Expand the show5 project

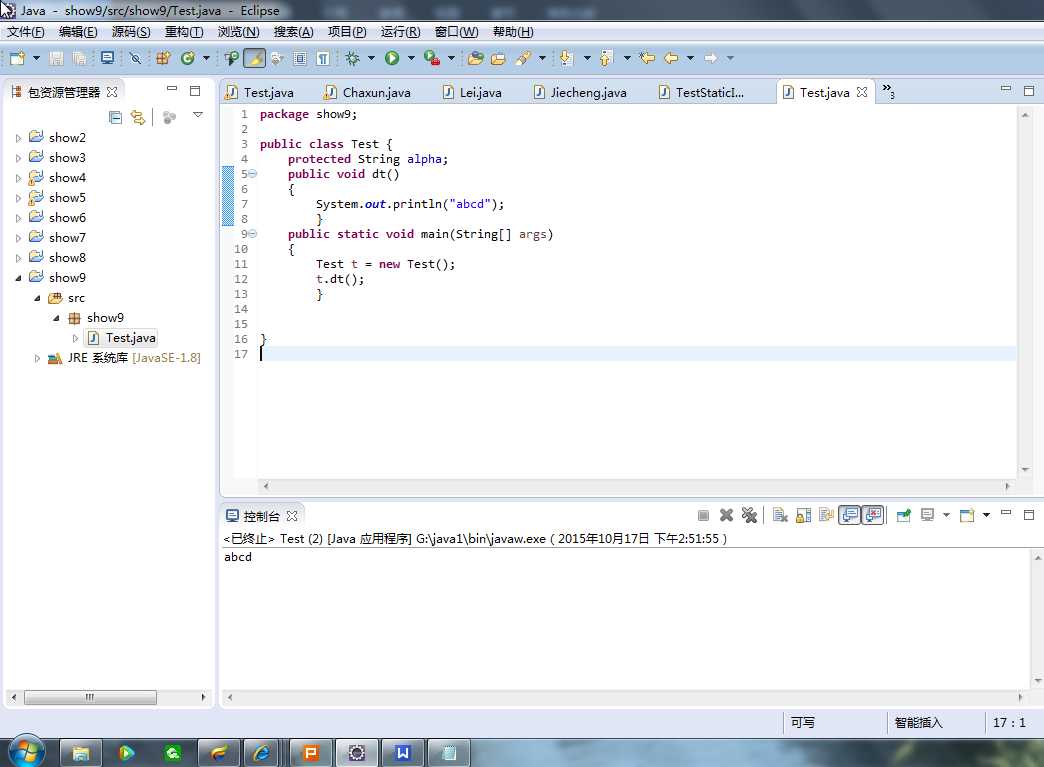click(x=19, y=198)
